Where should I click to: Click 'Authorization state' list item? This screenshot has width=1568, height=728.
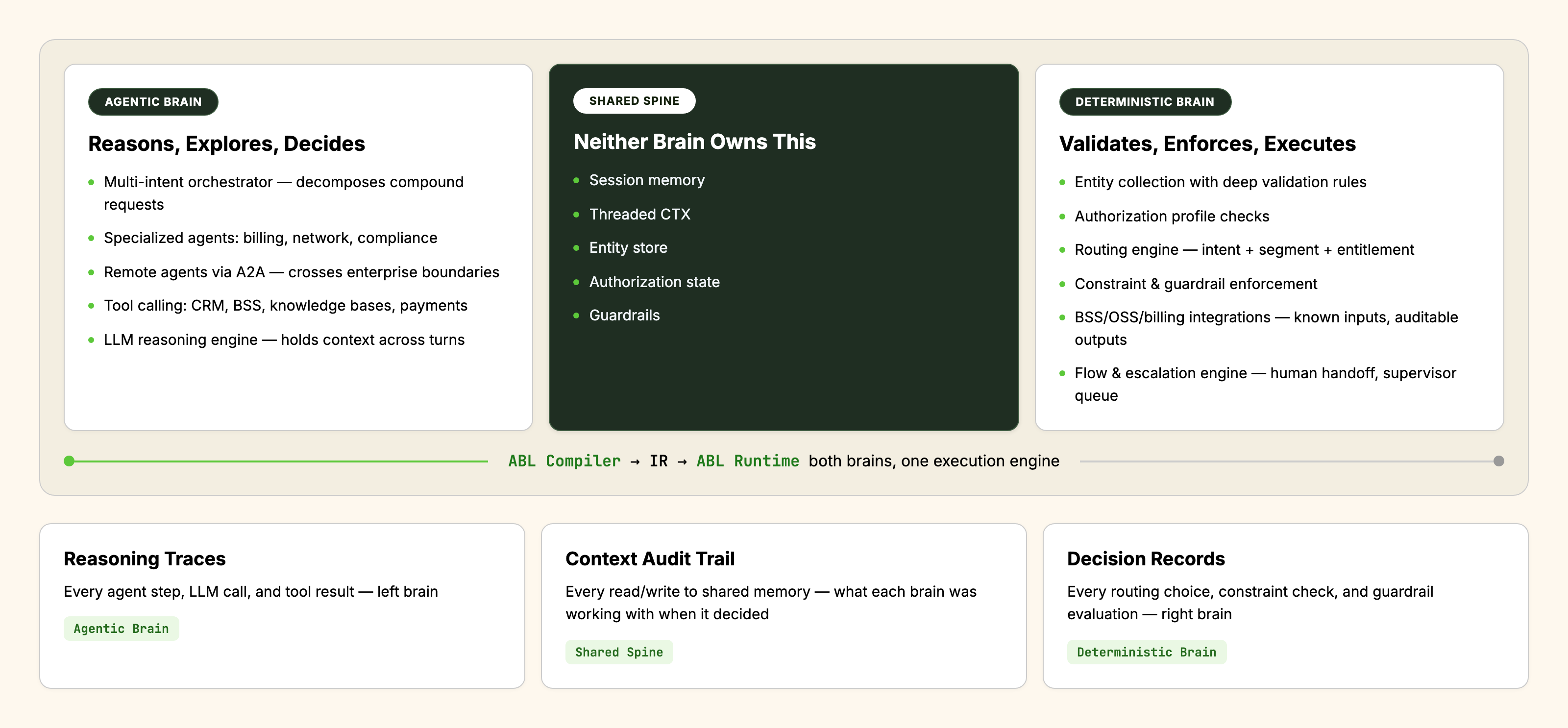[x=654, y=282]
